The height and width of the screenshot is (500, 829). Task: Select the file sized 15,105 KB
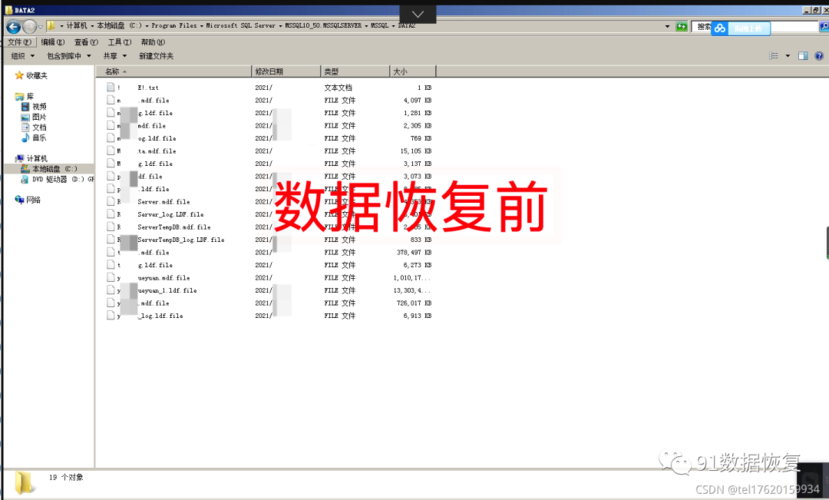[269, 151]
